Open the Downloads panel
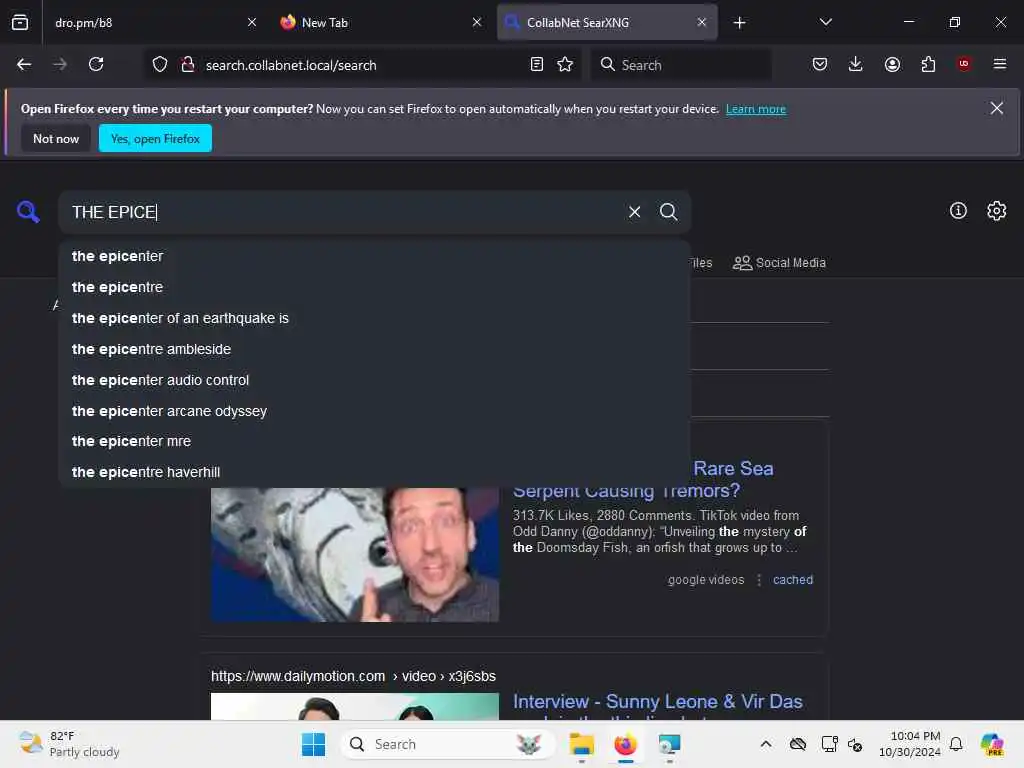The width and height of the screenshot is (1024, 768). coord(856,65)
